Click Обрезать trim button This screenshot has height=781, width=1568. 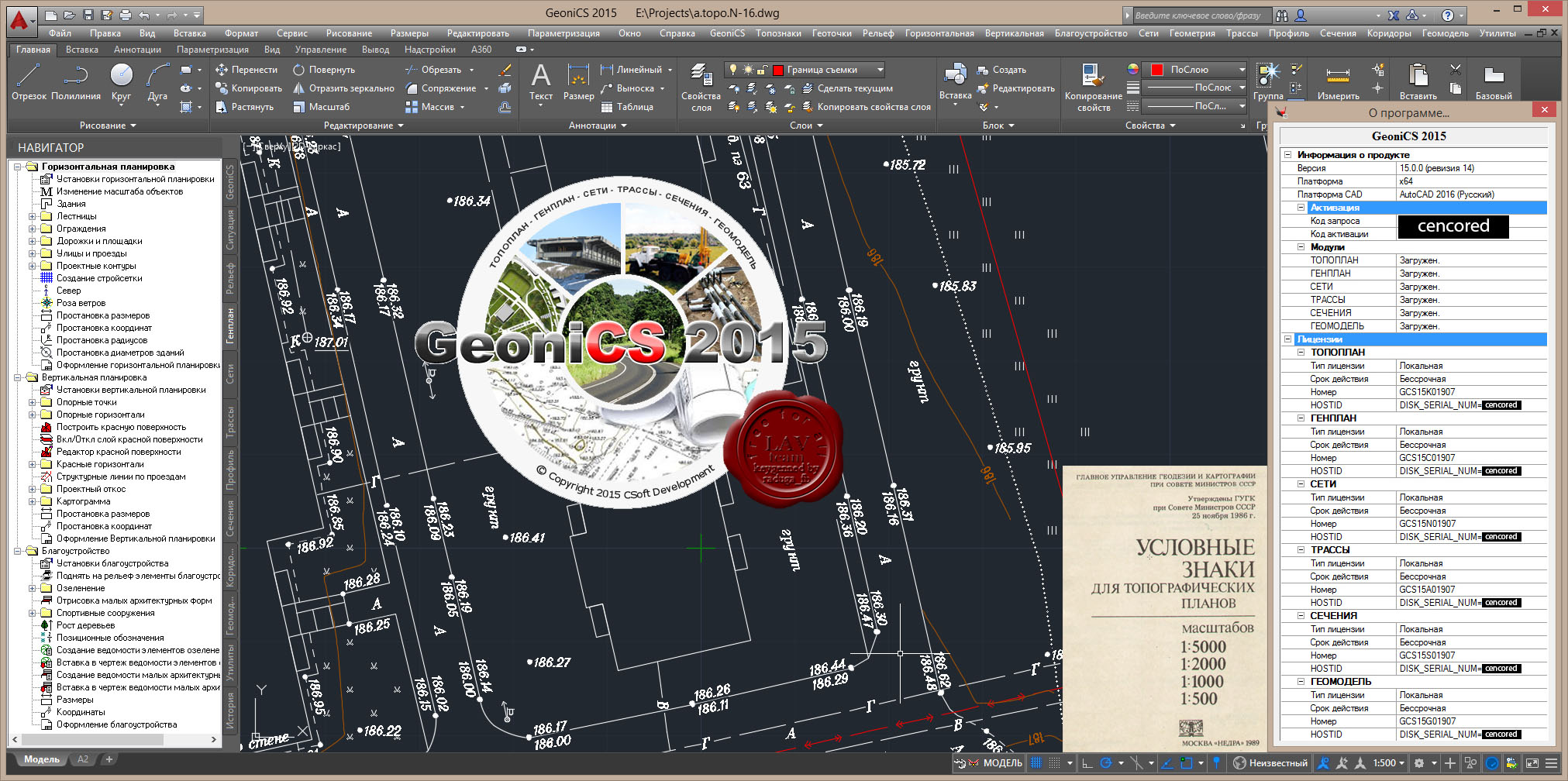pos(433,70)
